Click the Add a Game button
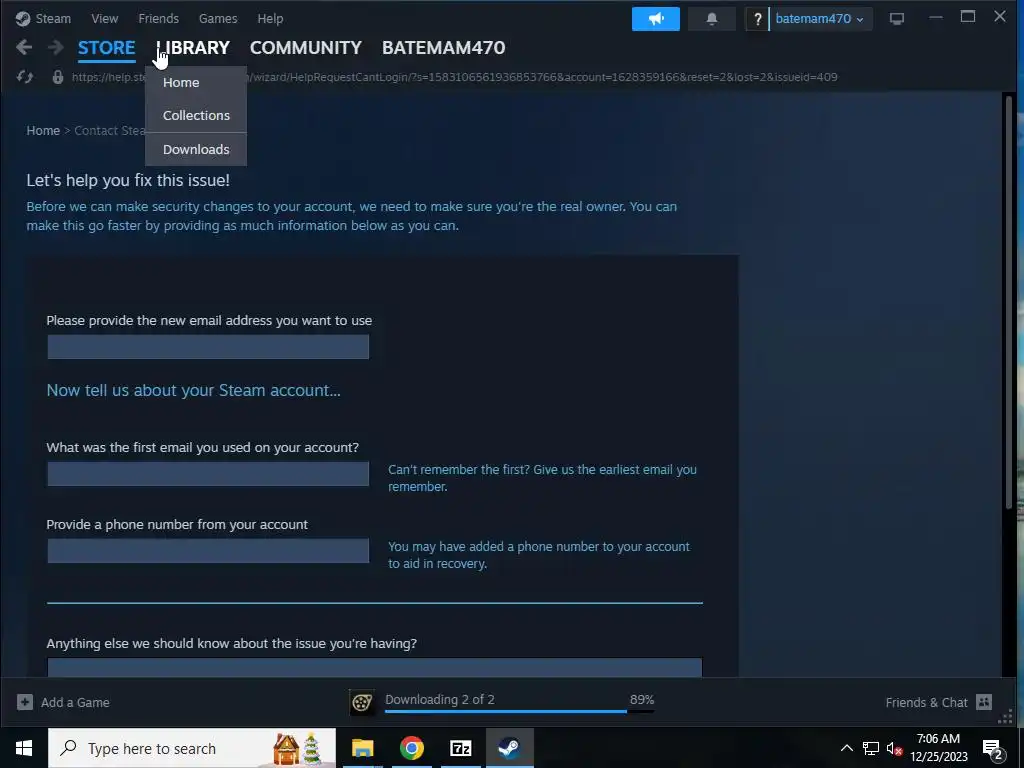The height and width of the screenshot is (768, 1024). pyautogui.click(x=63, y=702)
